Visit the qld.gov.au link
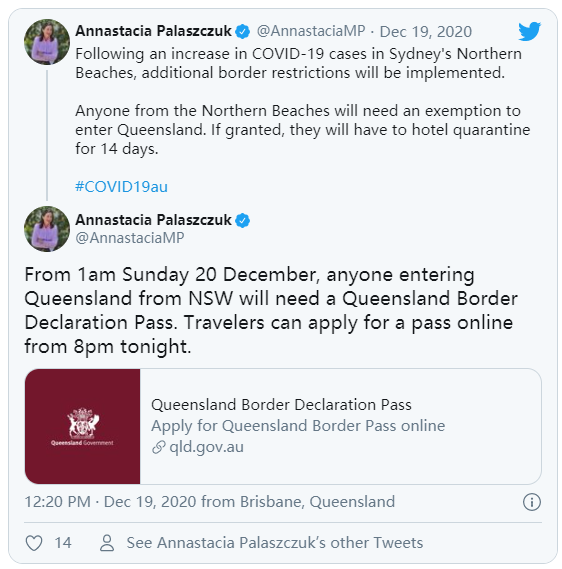562x569 pixels. [x=206, y=447]
